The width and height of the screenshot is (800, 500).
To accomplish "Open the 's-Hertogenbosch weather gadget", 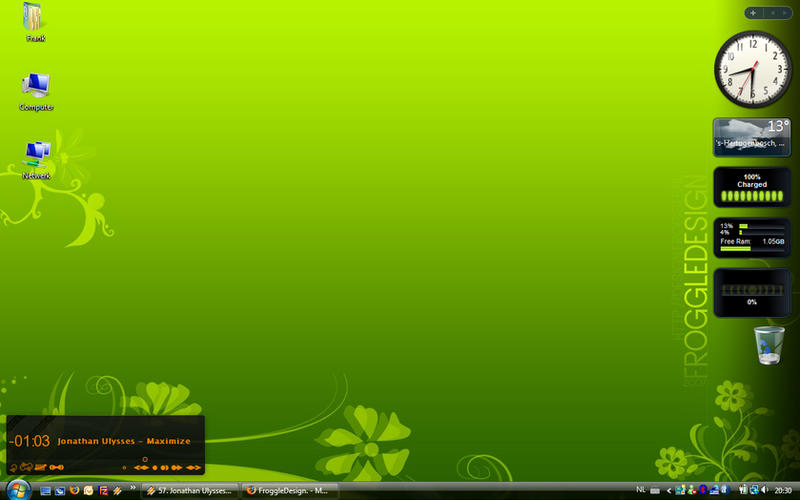I will click(752, 137).
